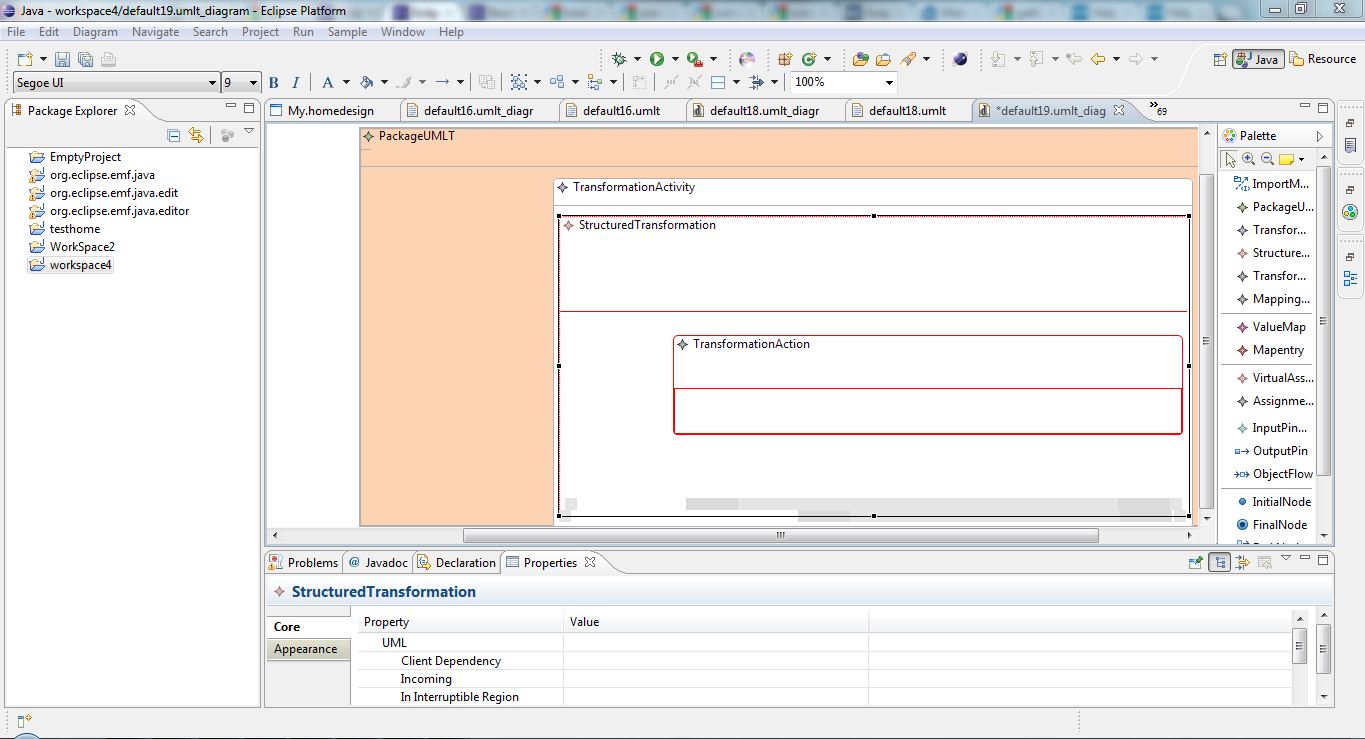The width and height of the screenshot is (1365, 739).
Task: Switch to the Resource perspective
Action: [x=1323, y=59]
